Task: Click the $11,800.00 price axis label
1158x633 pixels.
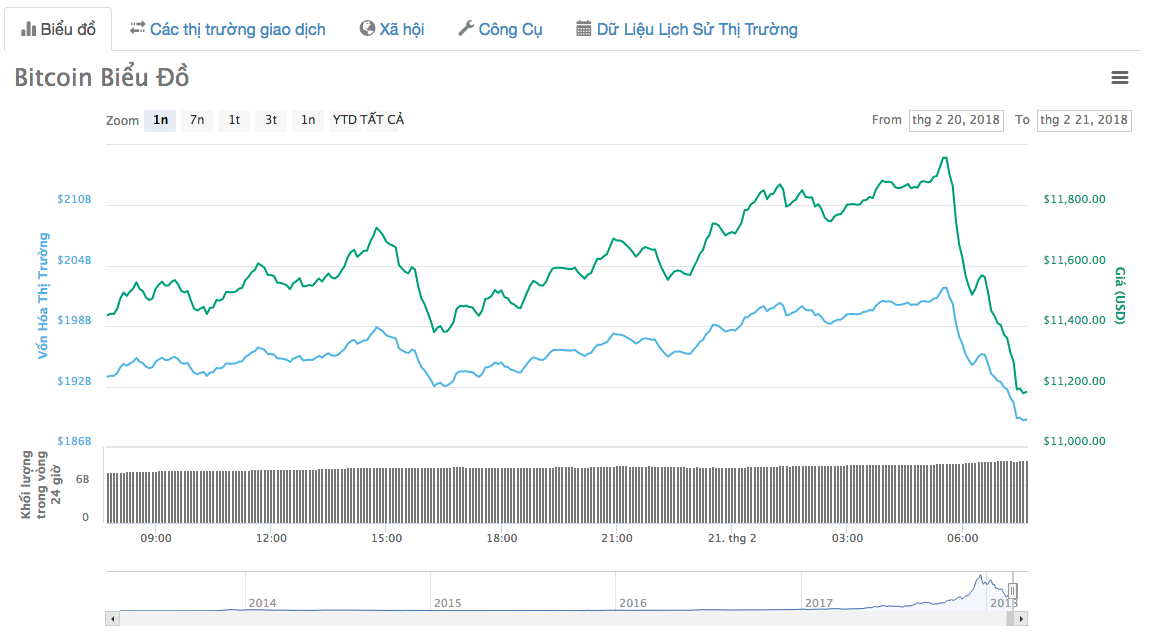Action: click(x=1075, y=199)
